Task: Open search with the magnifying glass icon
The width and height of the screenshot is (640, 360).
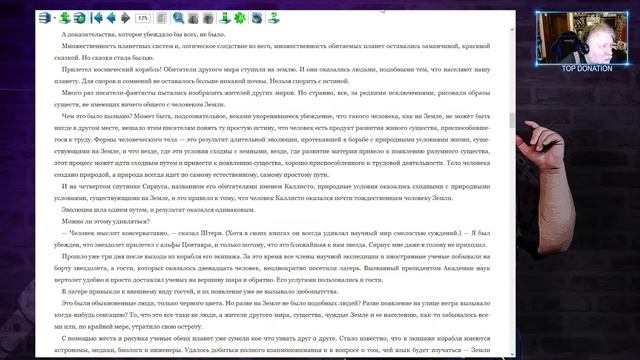Action: coord(178,18)
